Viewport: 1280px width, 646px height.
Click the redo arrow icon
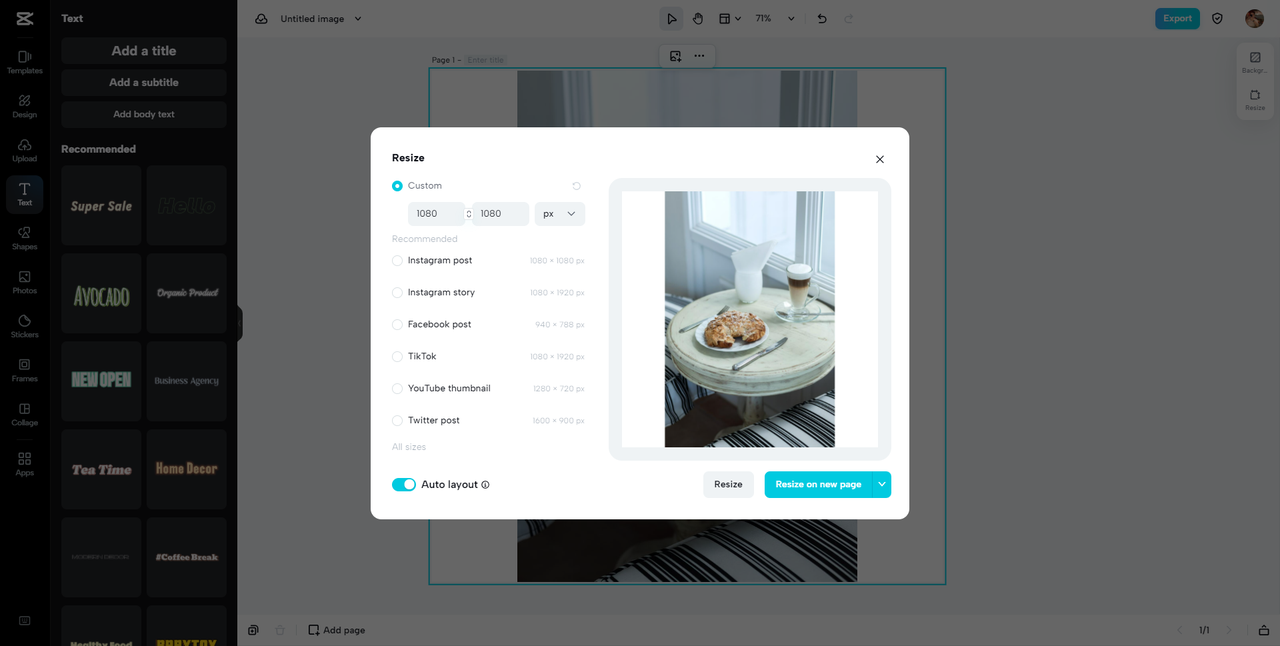pos(849,18)
